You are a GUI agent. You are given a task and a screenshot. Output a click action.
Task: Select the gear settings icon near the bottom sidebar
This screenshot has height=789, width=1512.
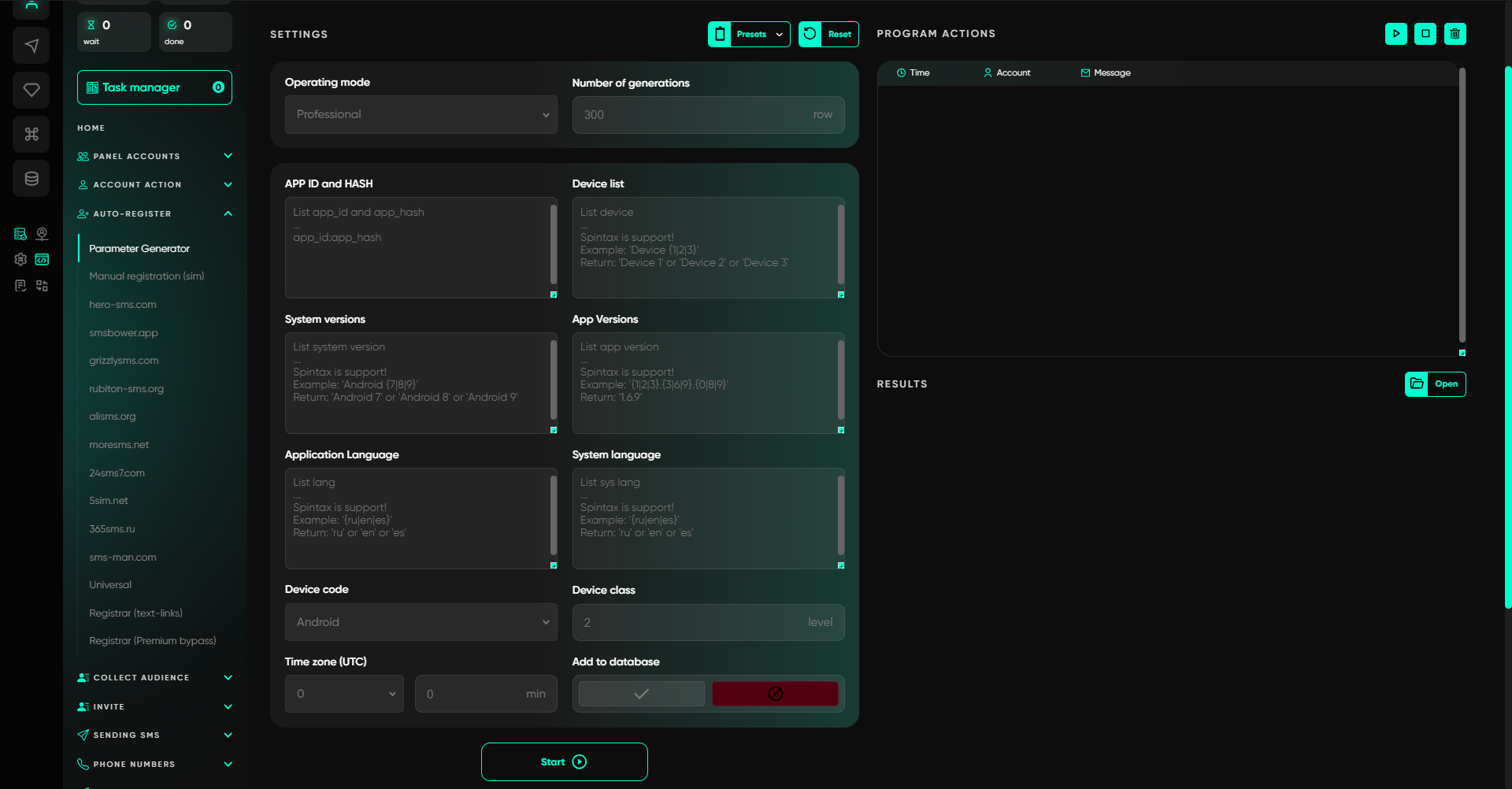pyautogui.click(x=20, y=259)
